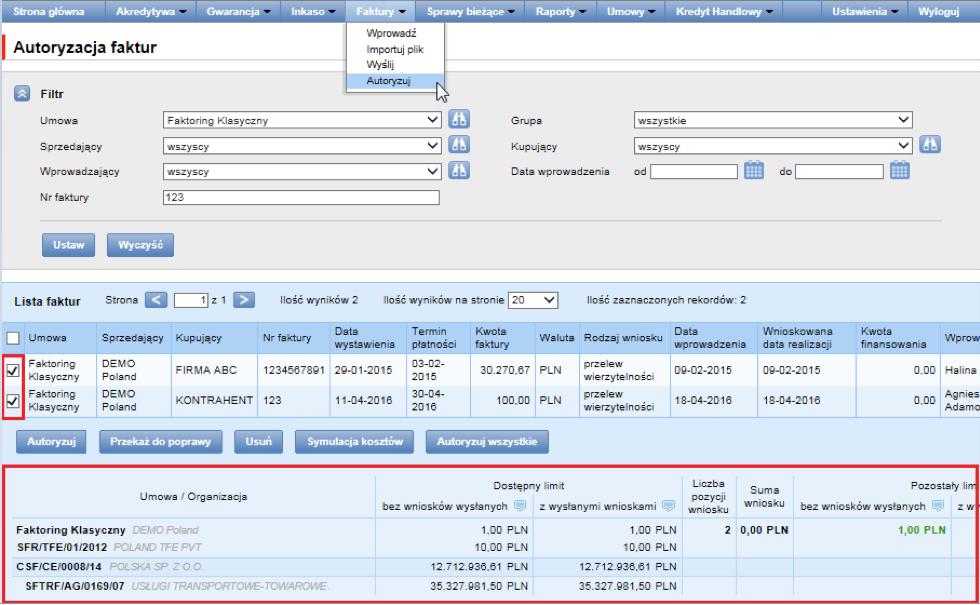Sort by Nr faktury column header
Screen dimensions: 980x605
click(x=287, y=338)
